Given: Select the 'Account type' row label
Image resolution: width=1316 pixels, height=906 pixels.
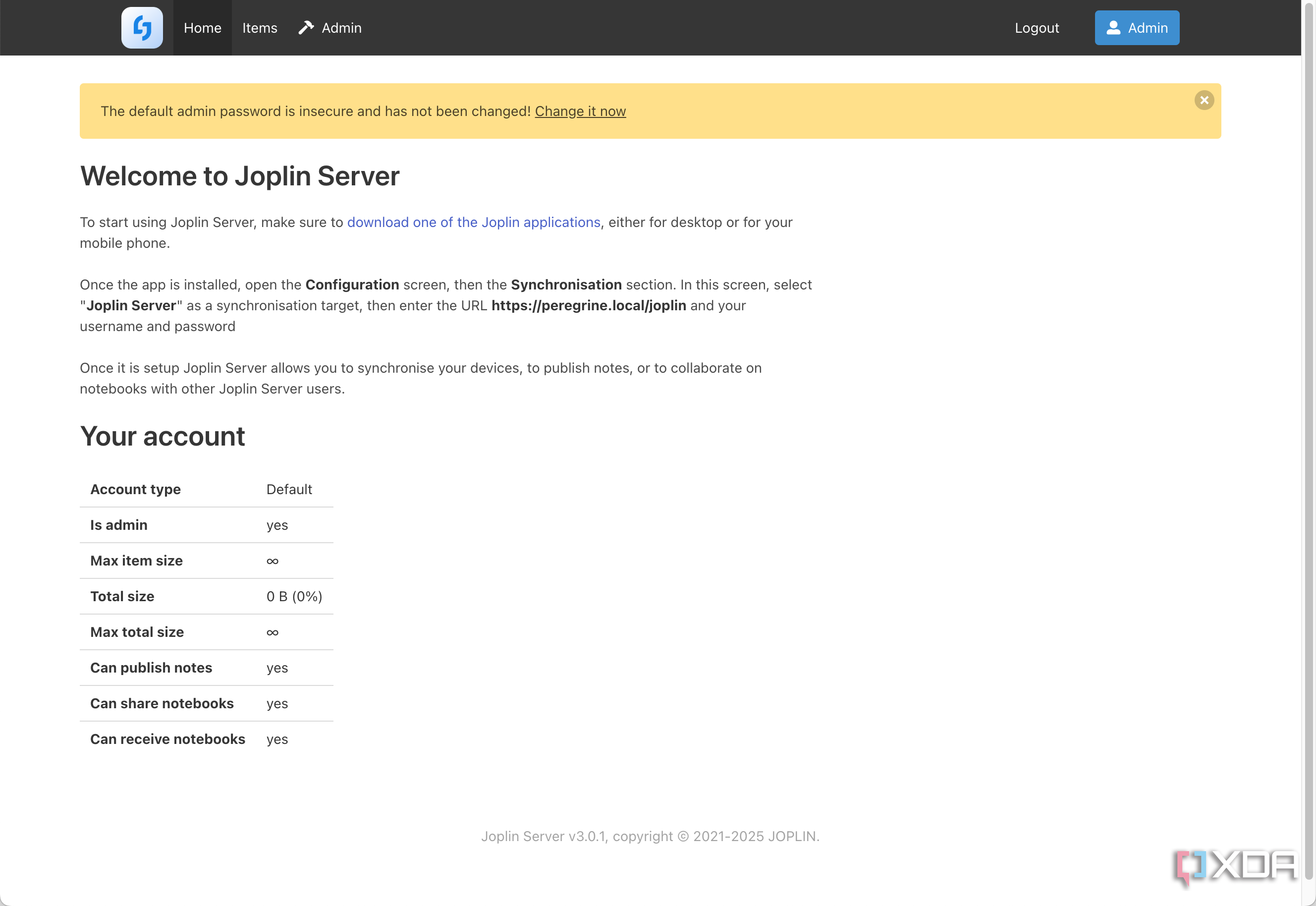Looking at the screenshot, I should pyautogui.click(x=135, y=489).
